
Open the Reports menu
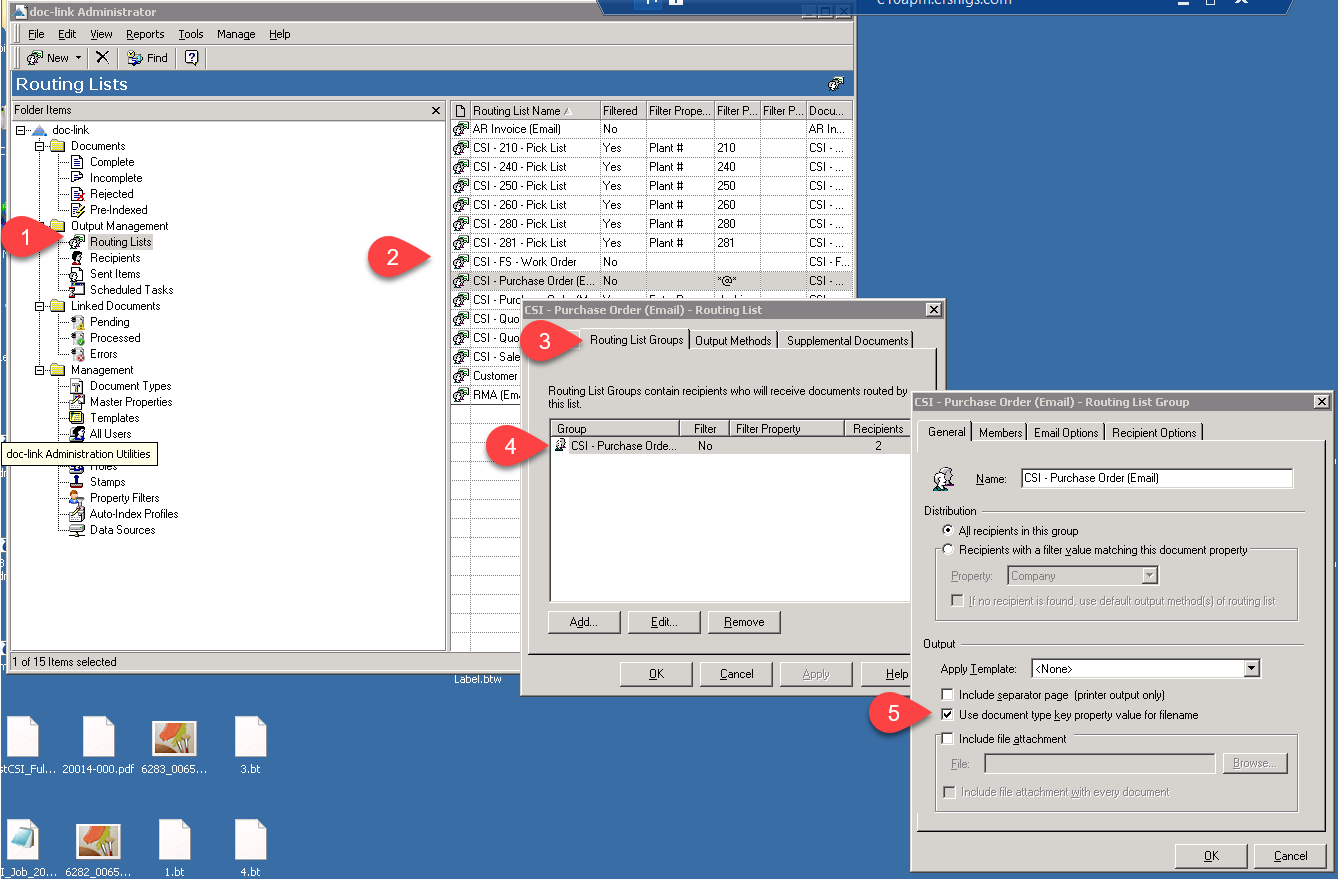(x=145, y=34)
